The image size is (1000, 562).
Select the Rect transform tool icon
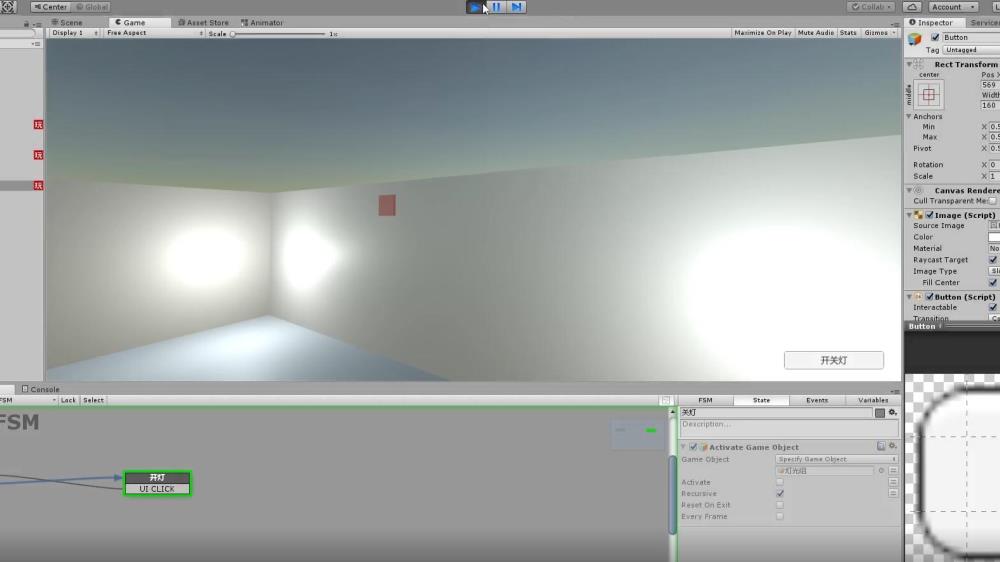point(8,7)
